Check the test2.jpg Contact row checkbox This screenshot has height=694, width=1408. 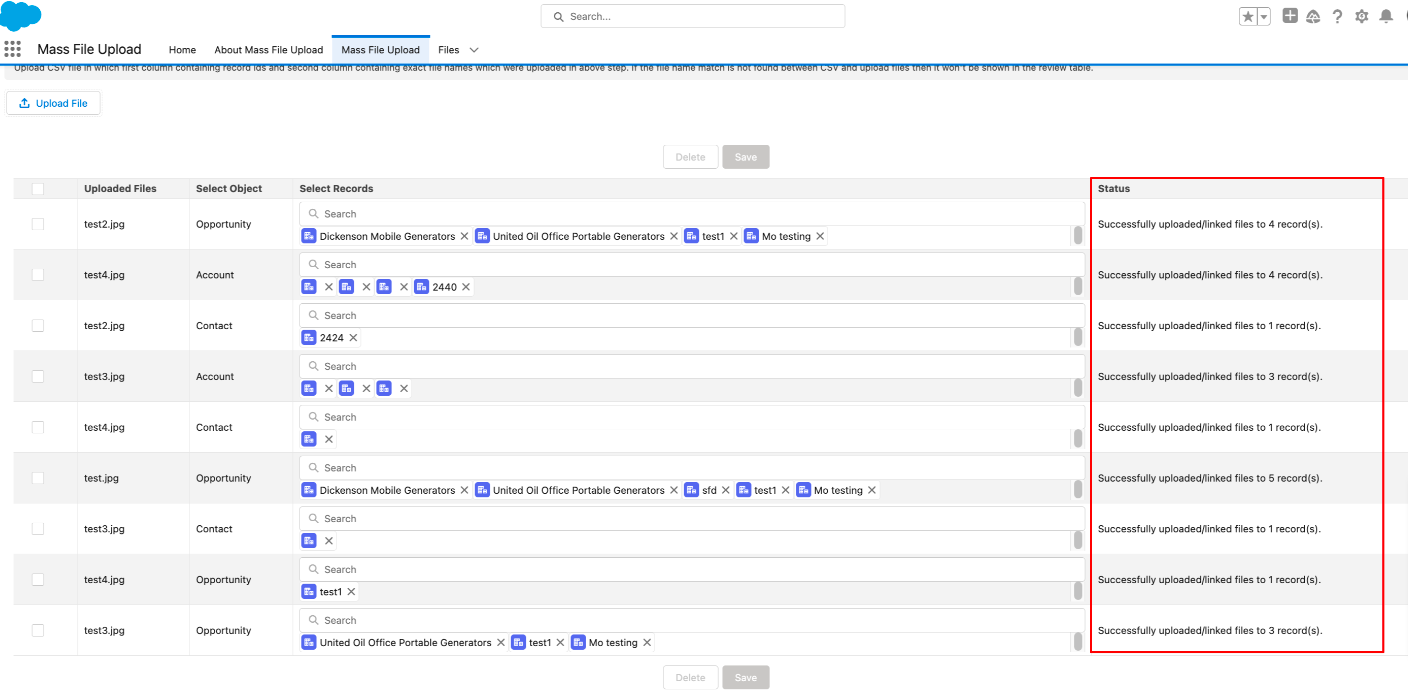[x=38, y=326]
